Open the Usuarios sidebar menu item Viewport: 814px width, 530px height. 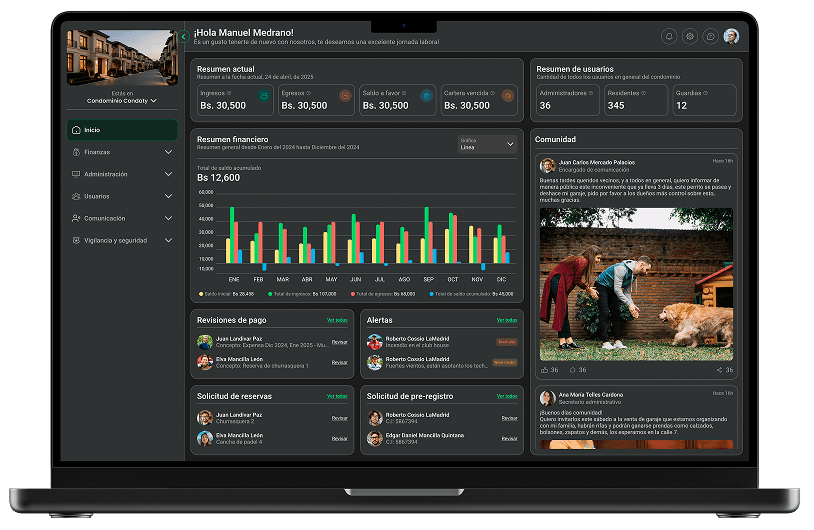point(122,196)
